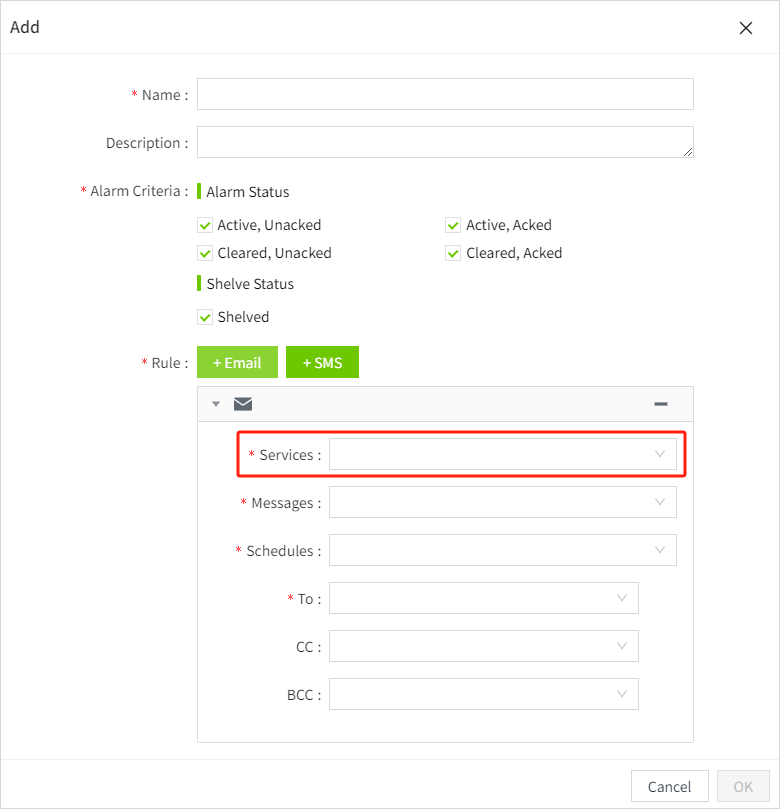Remove the email rule with minus icon
780x809 pixels.
click(x=660, y=404)
